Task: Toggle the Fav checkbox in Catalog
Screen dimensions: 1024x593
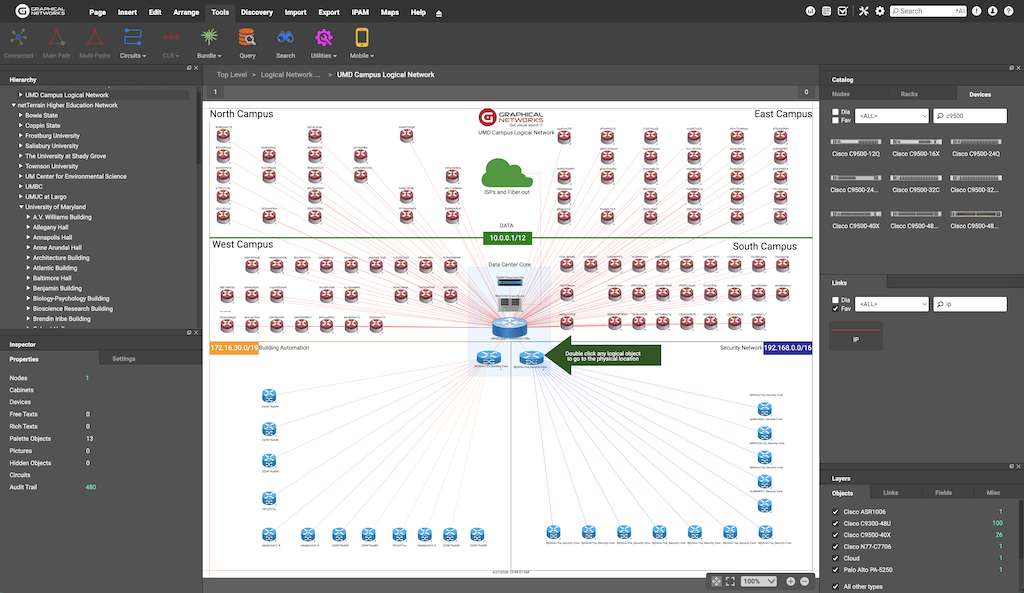Action: tap(835, 120)
